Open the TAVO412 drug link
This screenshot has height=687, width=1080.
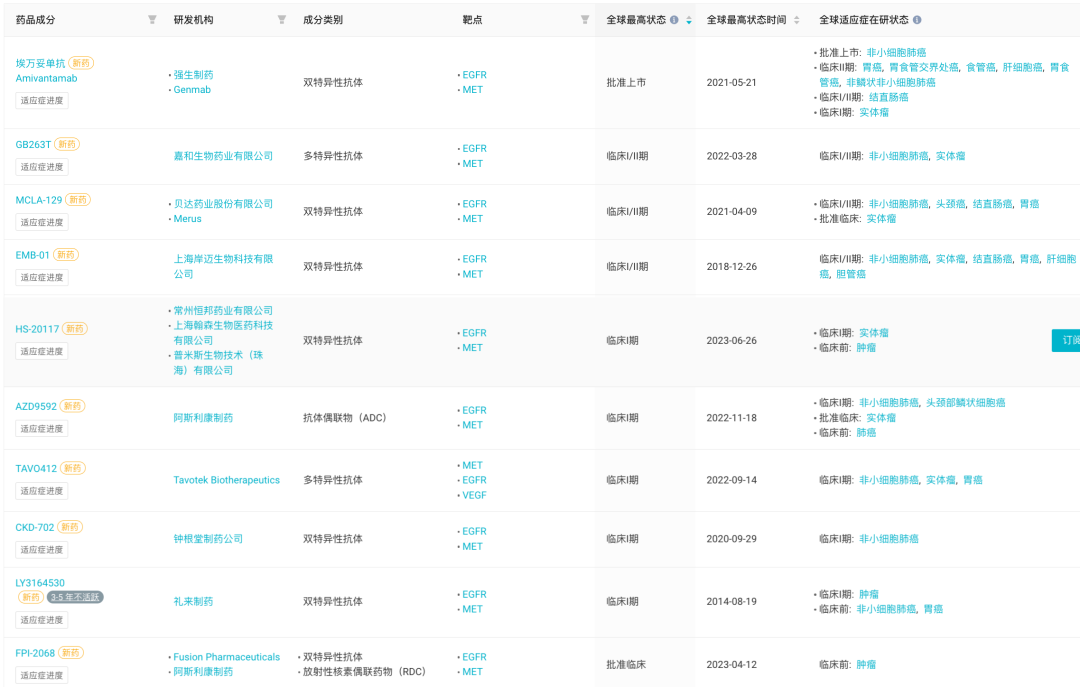pyautogui.click(x=36, y=469)
